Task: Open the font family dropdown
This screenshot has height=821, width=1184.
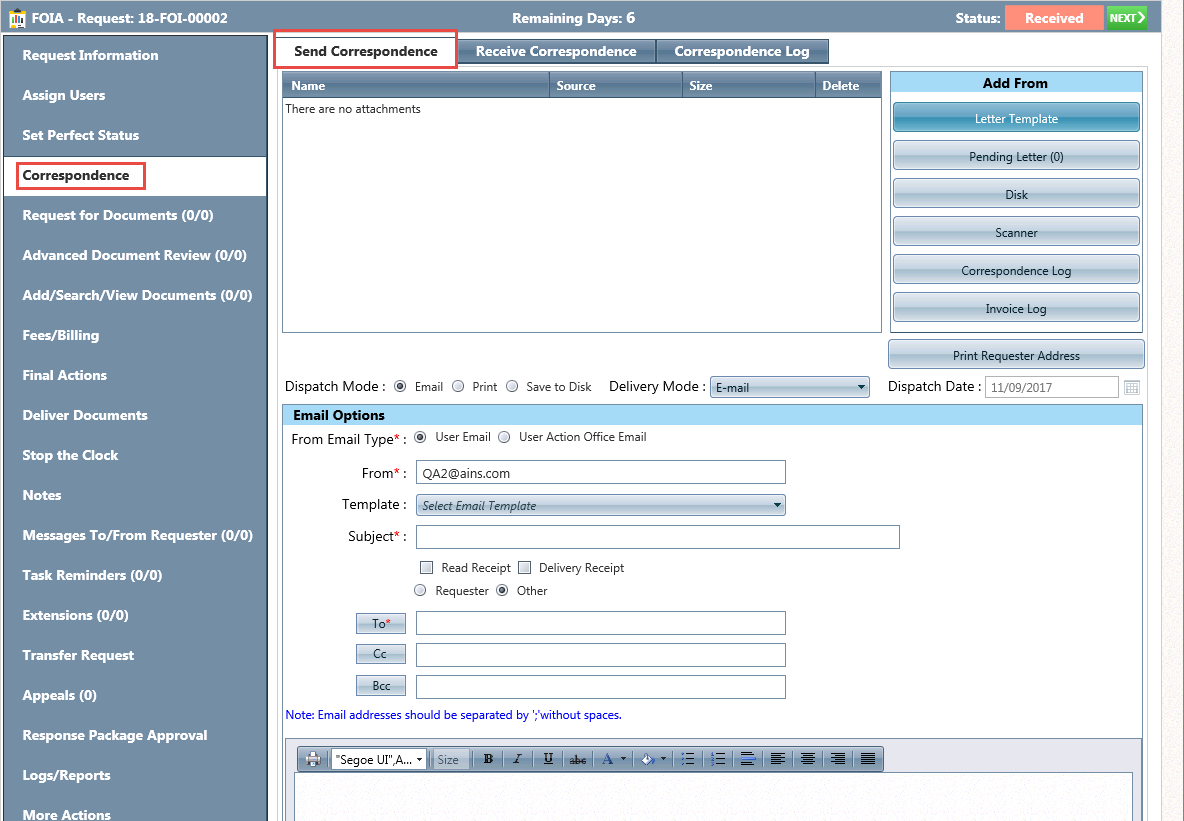Action: (x=379, y=760)
